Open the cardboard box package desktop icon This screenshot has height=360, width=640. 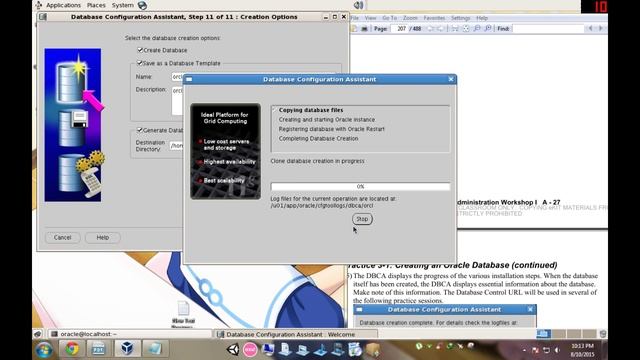coord(373,349)
